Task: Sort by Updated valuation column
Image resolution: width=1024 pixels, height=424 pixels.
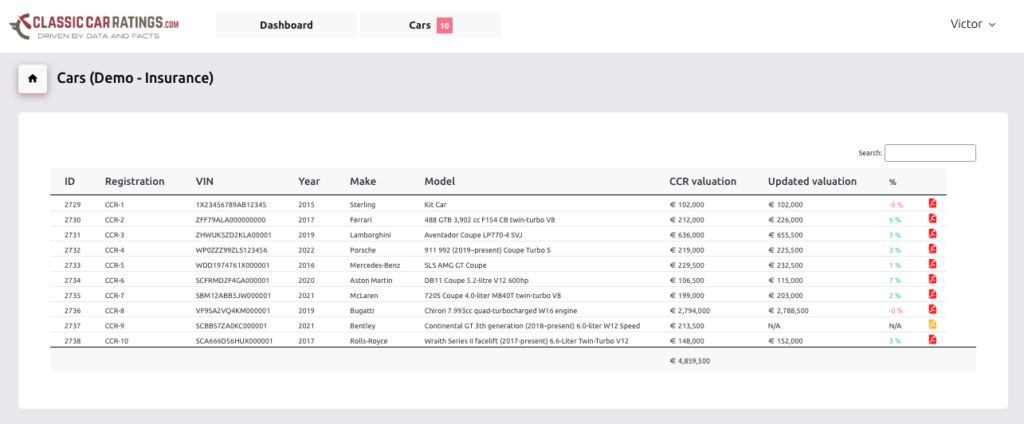Action: click(812, 182)
